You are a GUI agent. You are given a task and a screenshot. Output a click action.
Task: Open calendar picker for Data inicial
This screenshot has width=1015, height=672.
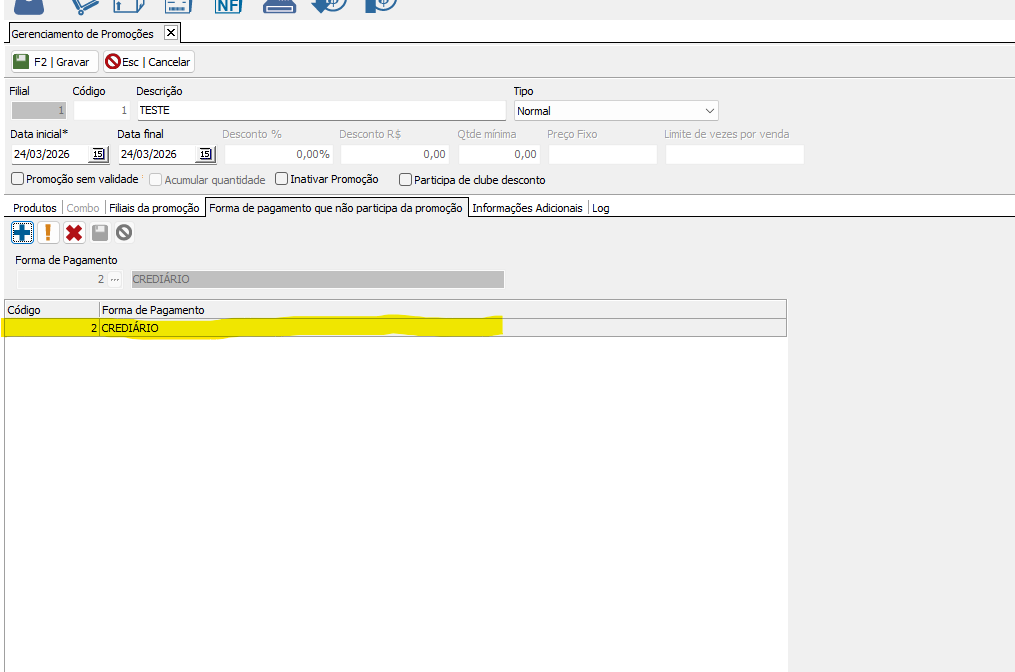coord(98,154)
